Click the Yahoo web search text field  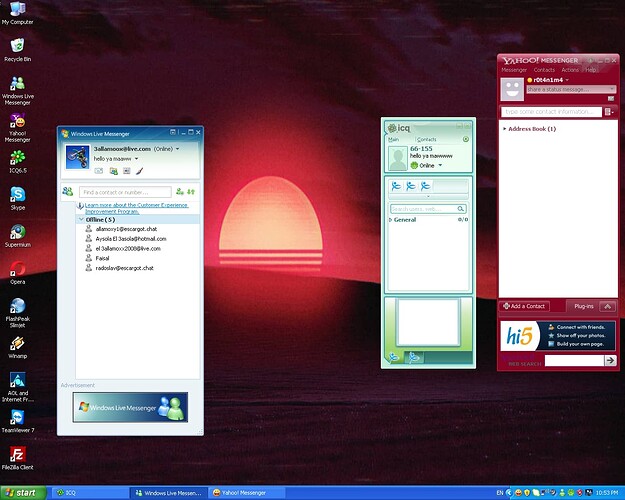574,360
